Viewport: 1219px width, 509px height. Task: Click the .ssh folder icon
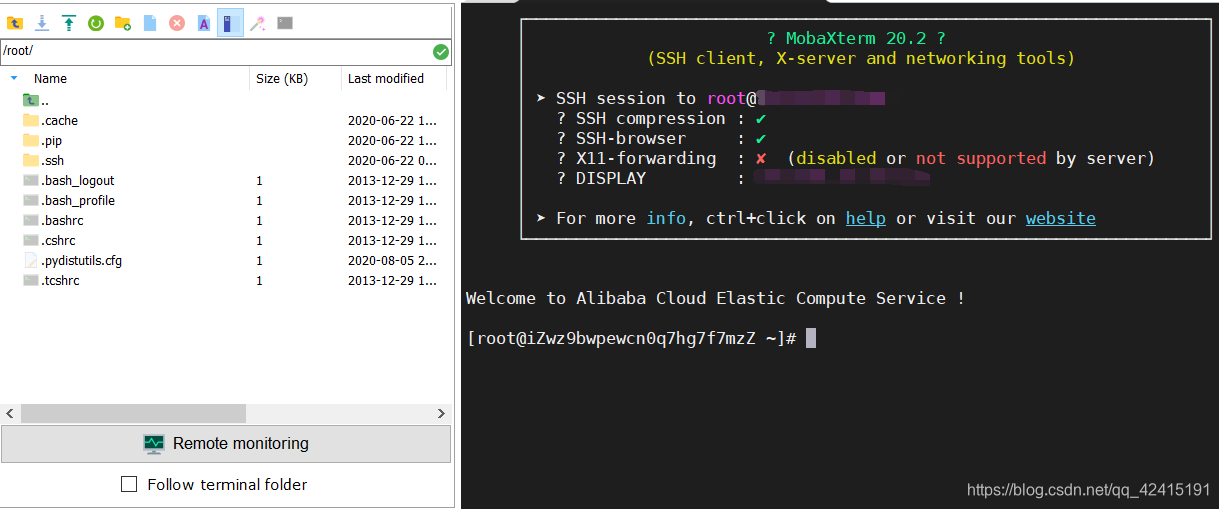pyautogui.click(x=30, y=160)
